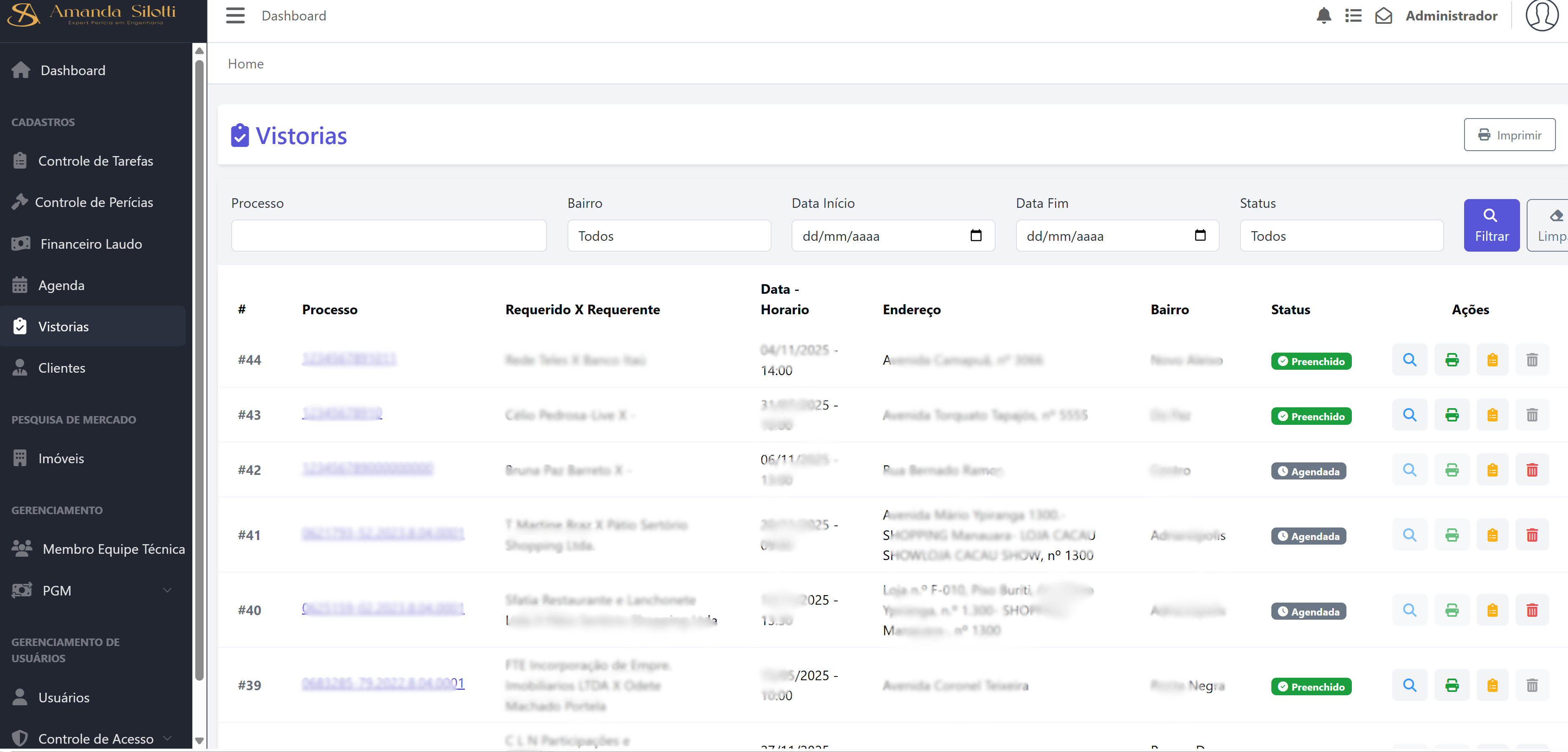Print vistoria #43 using green printer icon

click(x=1451, y=415)
